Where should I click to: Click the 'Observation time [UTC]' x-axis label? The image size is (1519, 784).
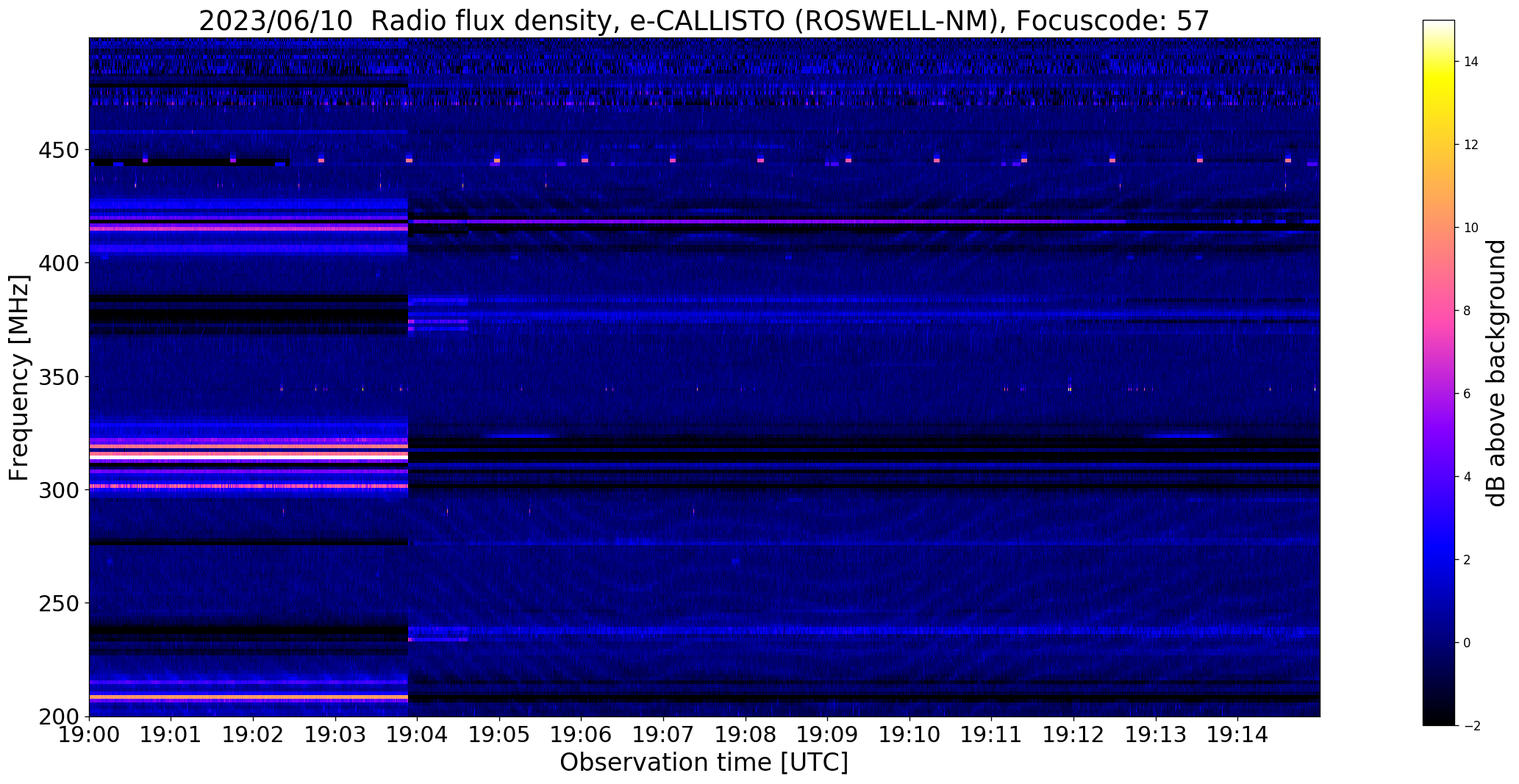[704, 763]
